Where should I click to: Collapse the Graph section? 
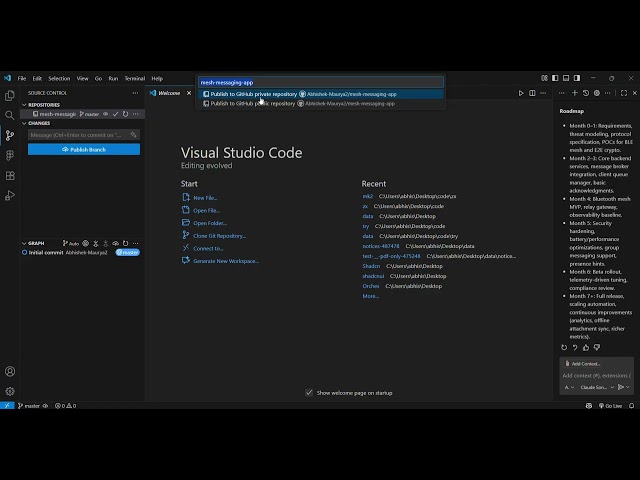24,243
